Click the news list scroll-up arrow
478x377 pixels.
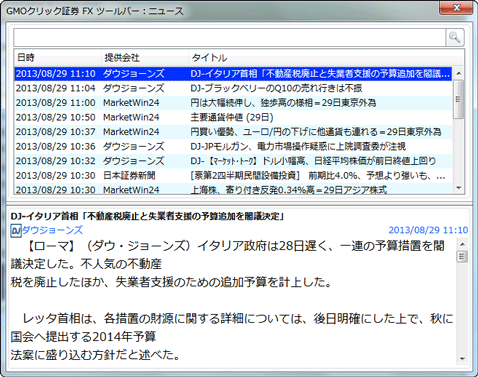tap(459, 73)
